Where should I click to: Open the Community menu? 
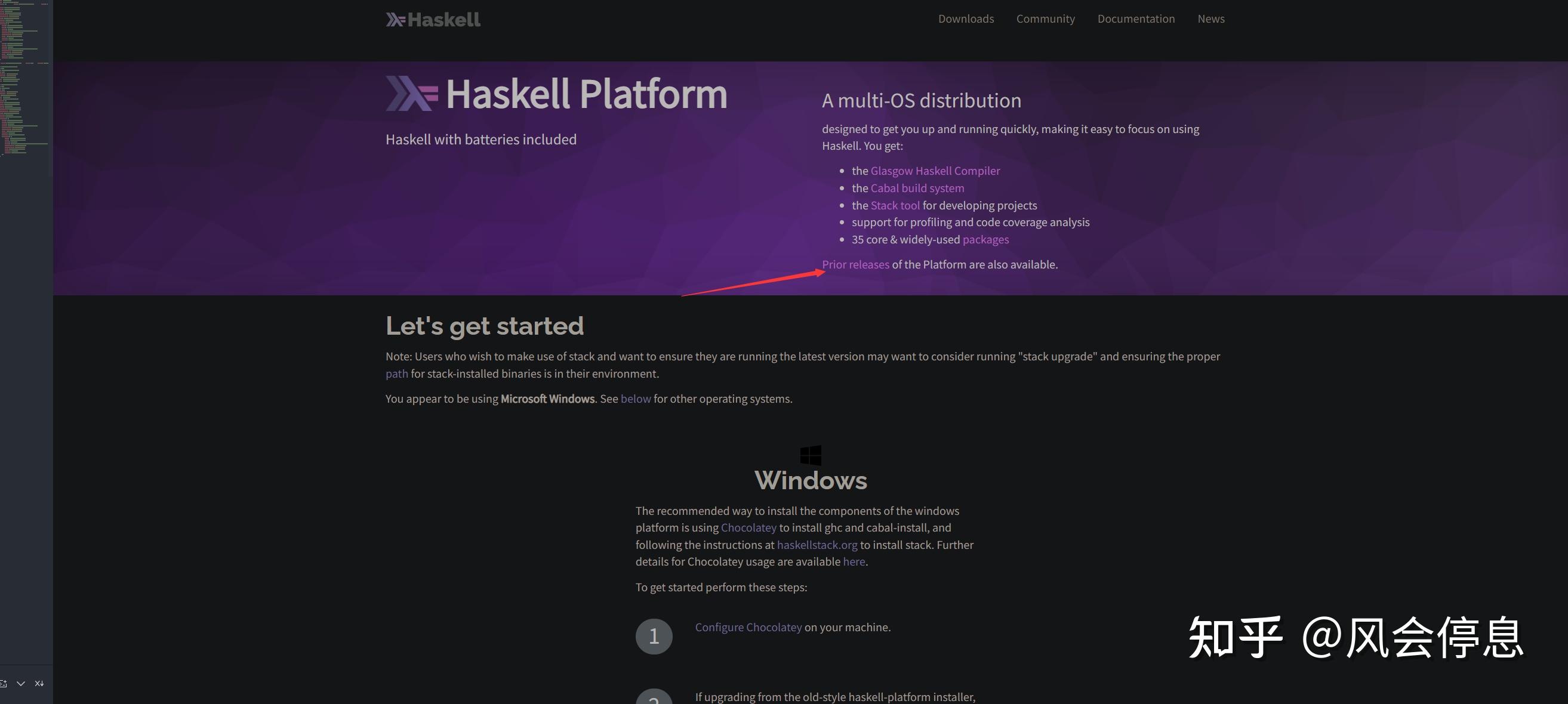click(x=1045, y=18)
